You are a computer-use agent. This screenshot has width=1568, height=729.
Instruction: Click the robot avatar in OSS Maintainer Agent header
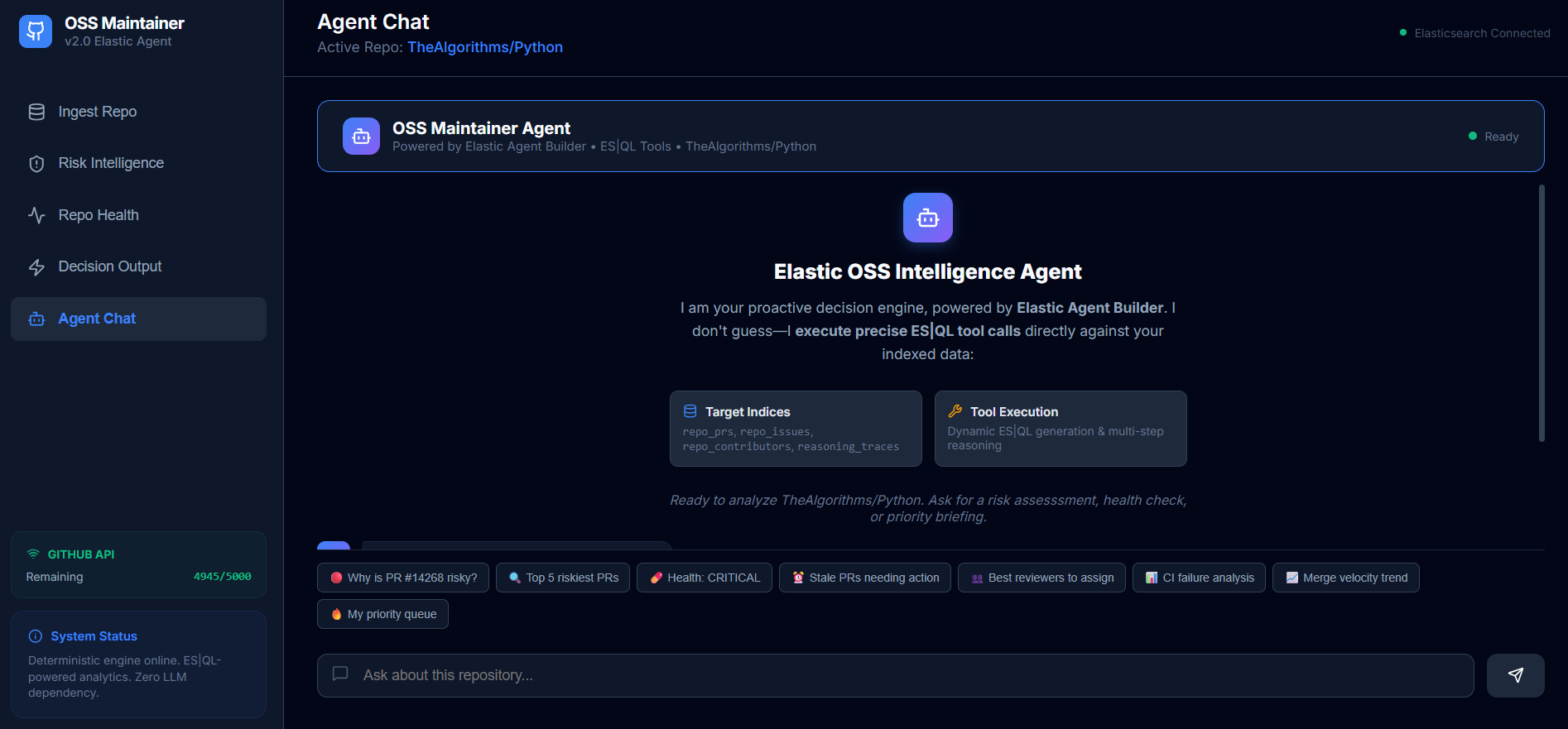[x=362, y=137]
